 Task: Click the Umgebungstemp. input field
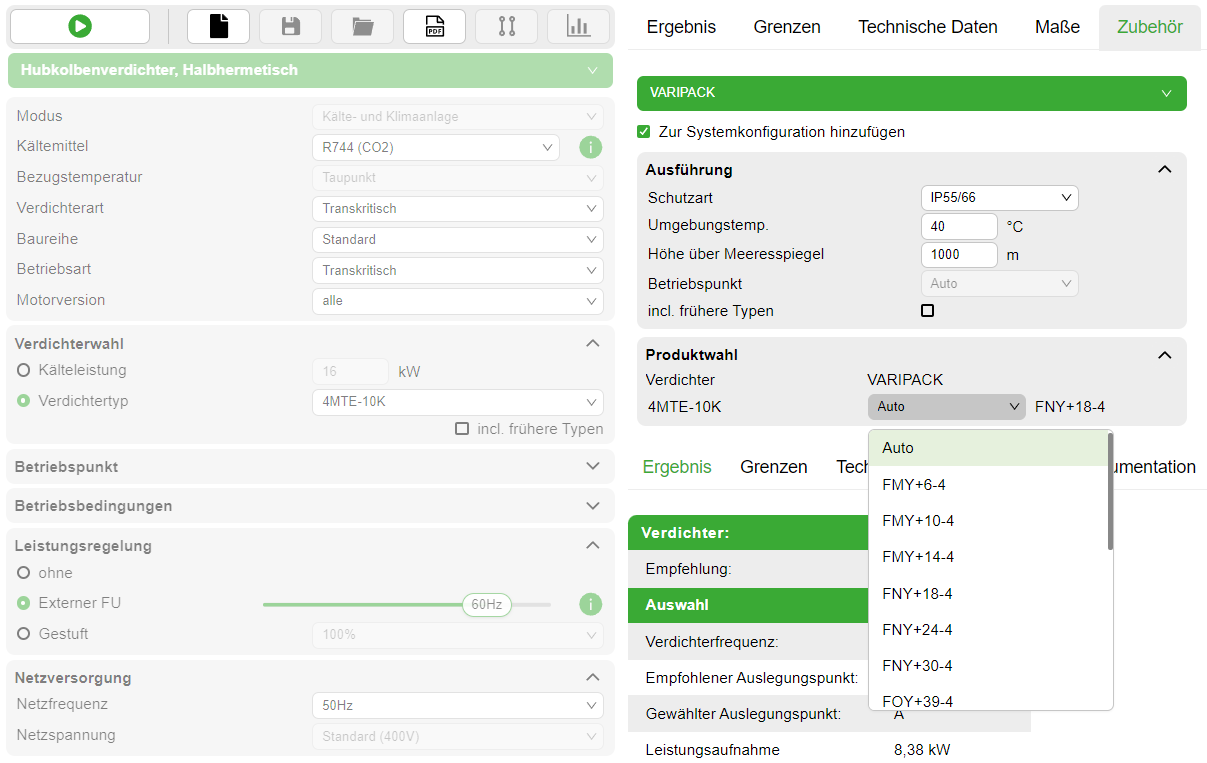pyautogui.click(x=958, y=226)
